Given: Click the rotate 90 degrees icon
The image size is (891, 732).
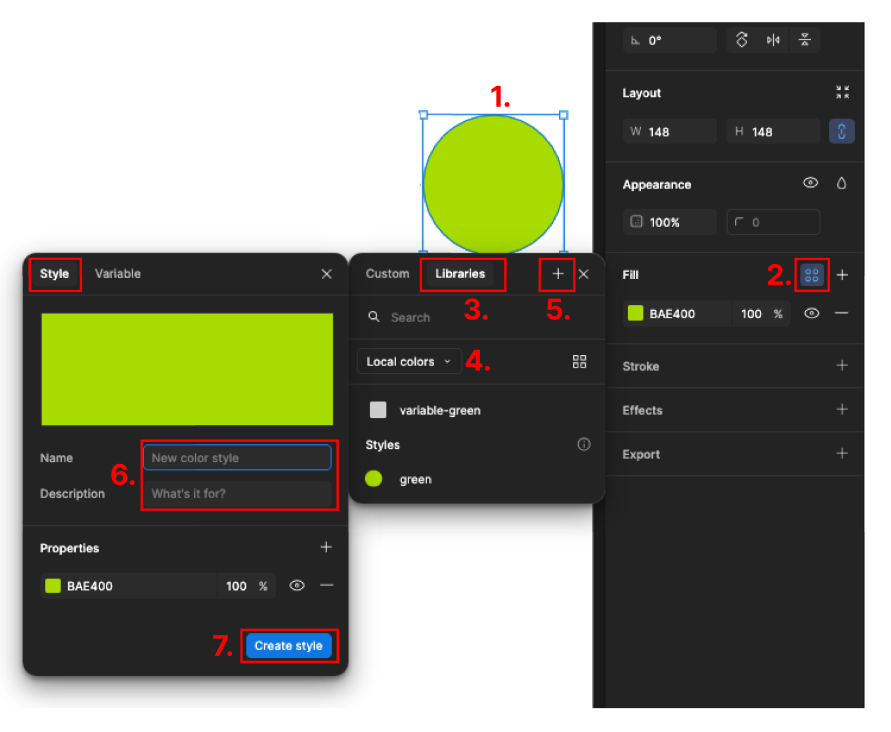Looking at the screenshot, I should coord(742,40).
